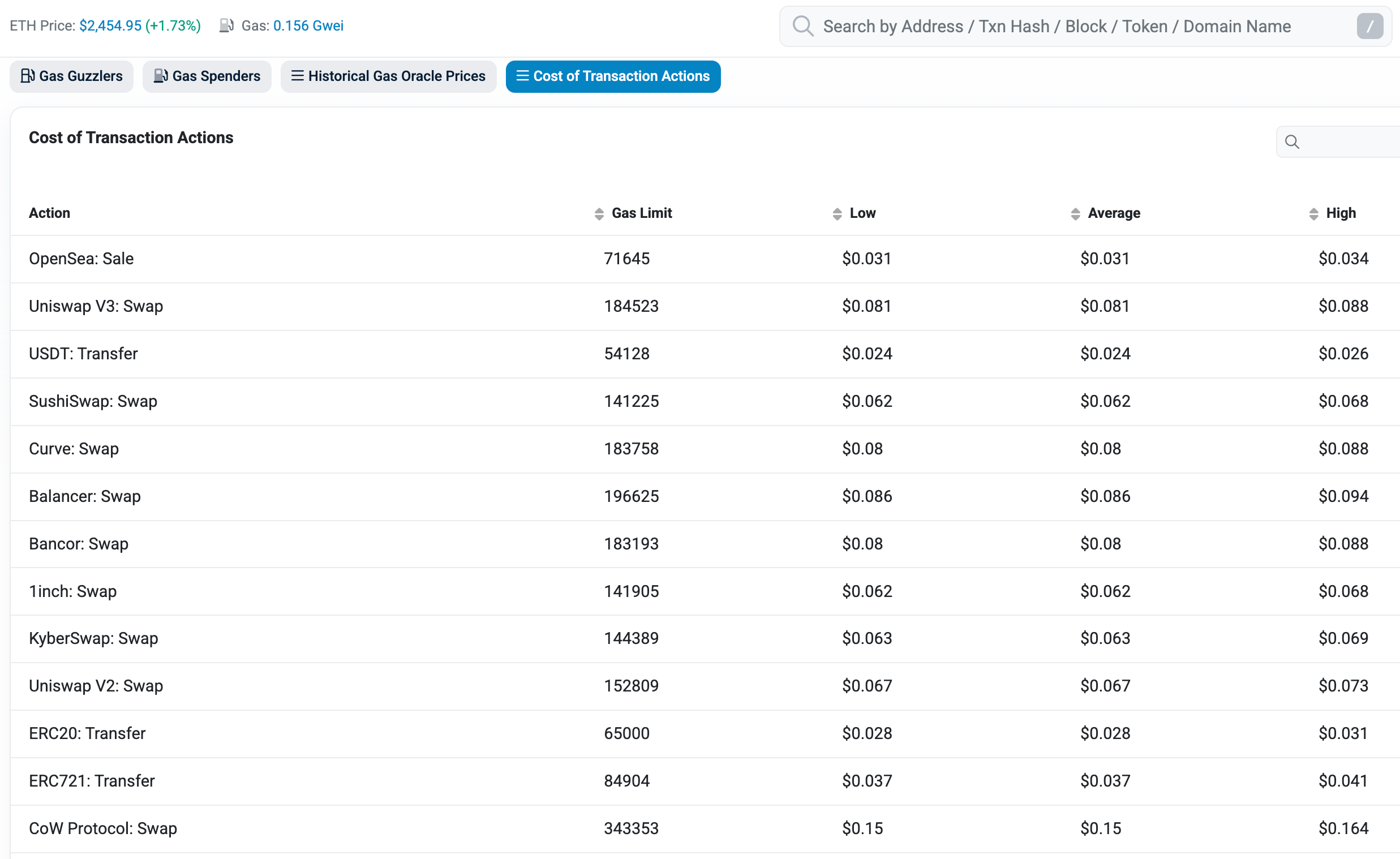Click the 0.156 Gwei gas link
Image resolution: width=1400 pixels, height=859 pixels.
(308, 25)
